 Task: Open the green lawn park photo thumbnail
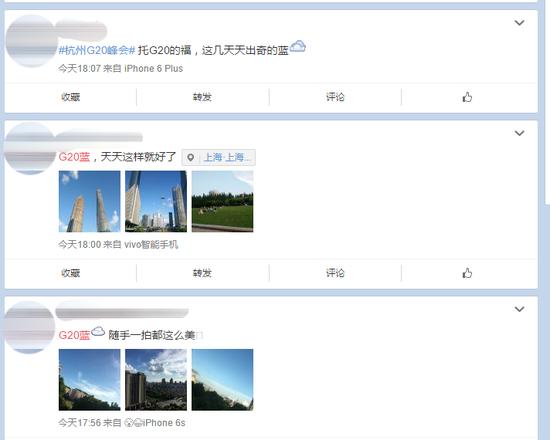coord(222,201)
